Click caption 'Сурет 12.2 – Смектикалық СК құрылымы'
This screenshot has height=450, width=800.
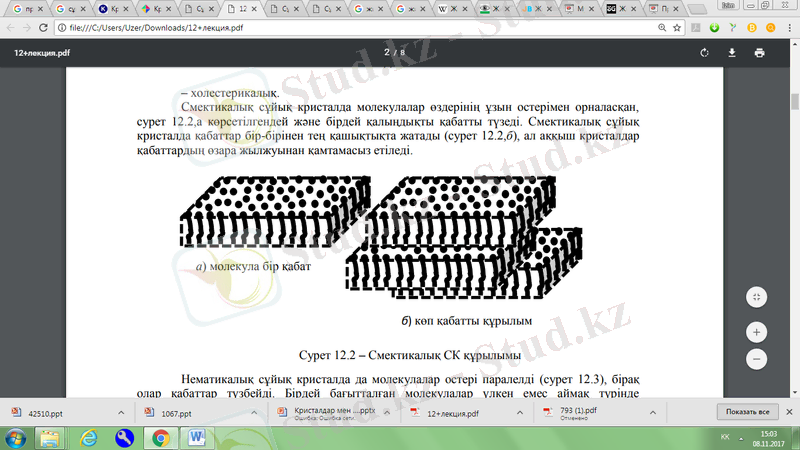[x=410, y=355]
